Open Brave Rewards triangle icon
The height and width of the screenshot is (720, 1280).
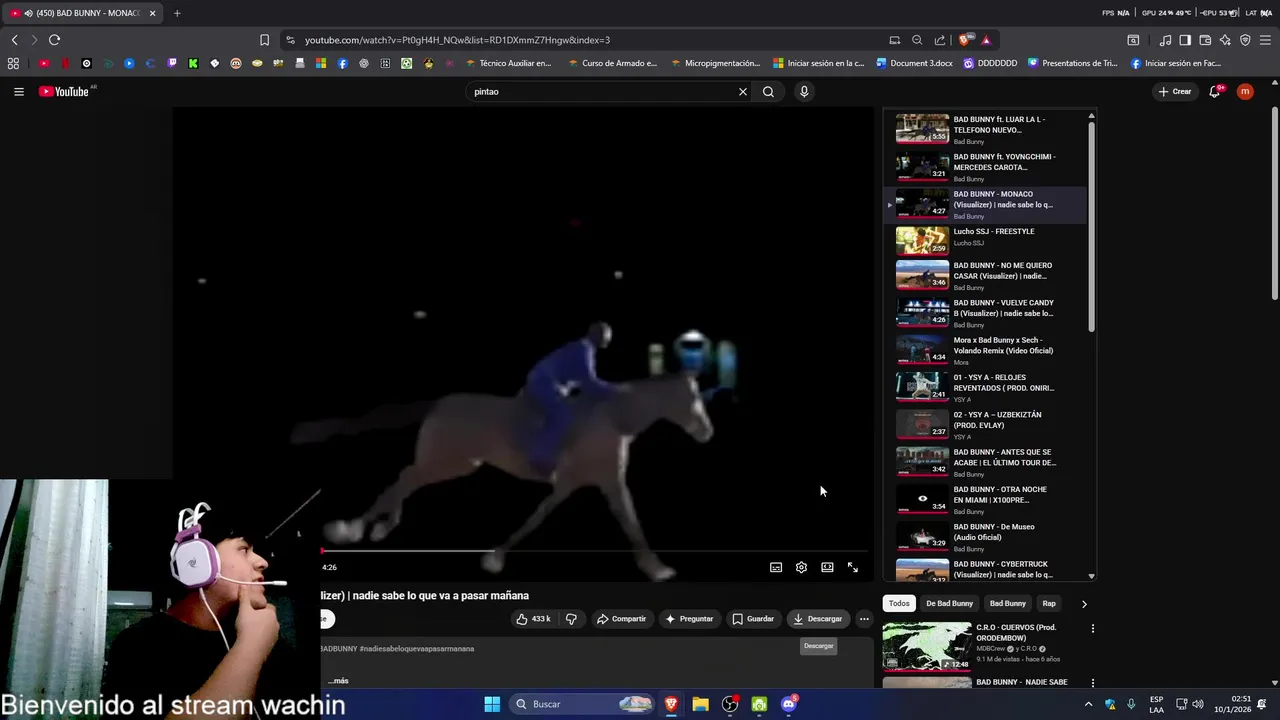click(986, 40)
